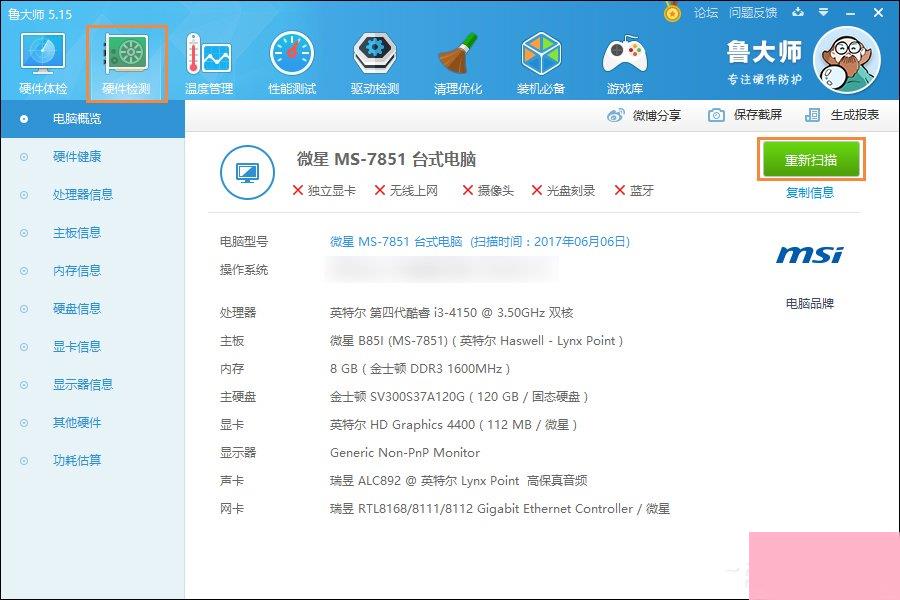Click the blurred 操作系统 value field
Screen dimensions: 900x600
[442, 269]
